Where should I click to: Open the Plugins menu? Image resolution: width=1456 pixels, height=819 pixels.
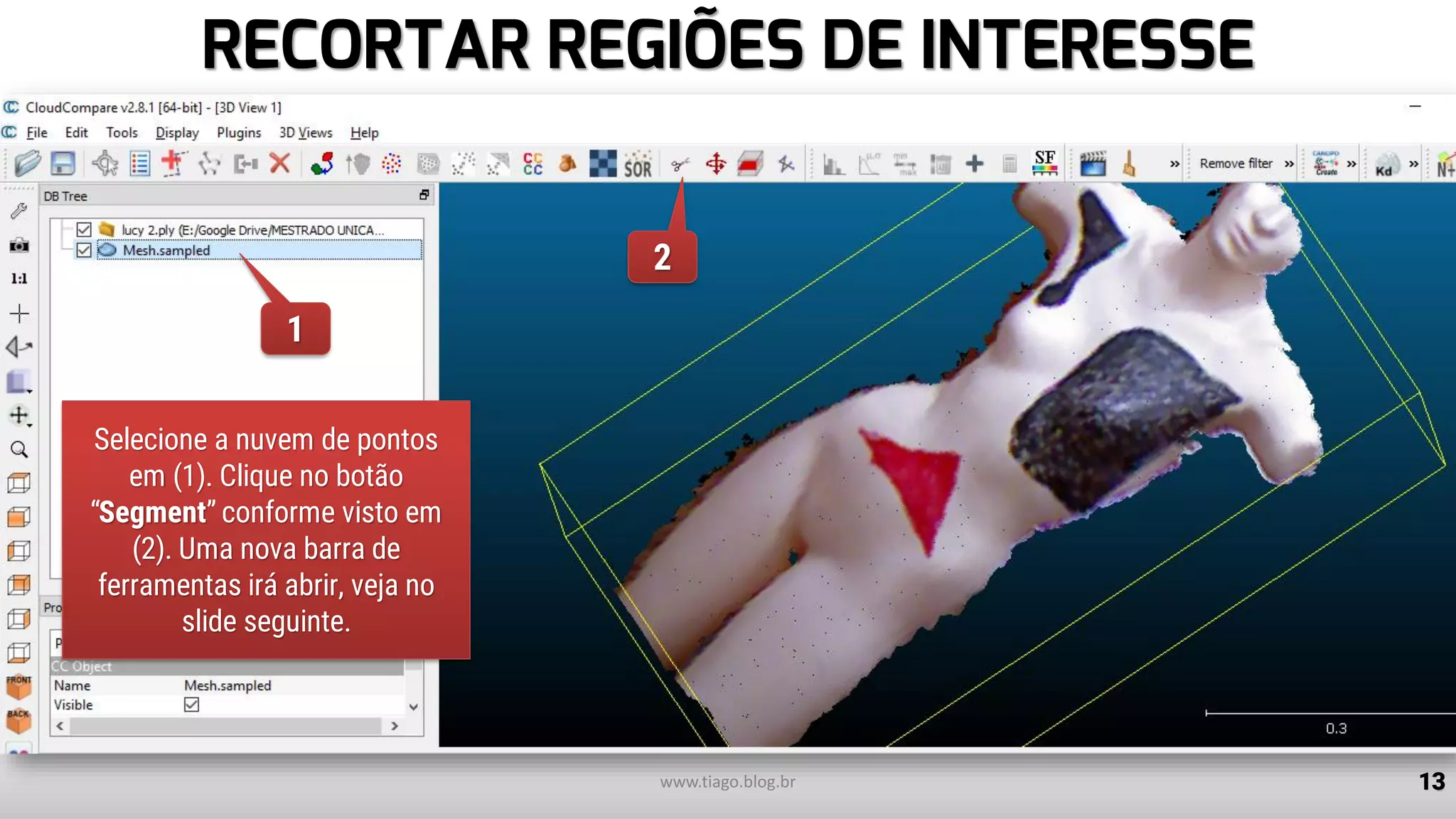(x=239, y=133)
